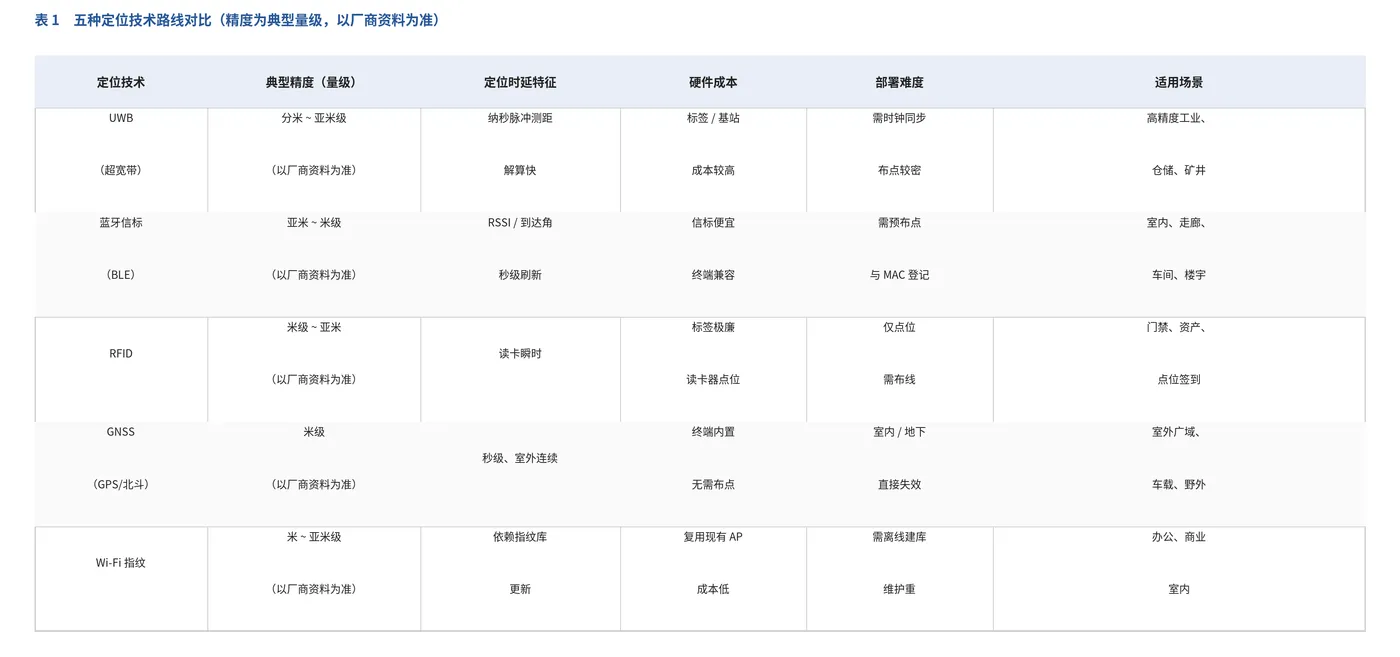
Task: Click the Wi-Fi 指纹 cell text
Action: pos(121,563)
